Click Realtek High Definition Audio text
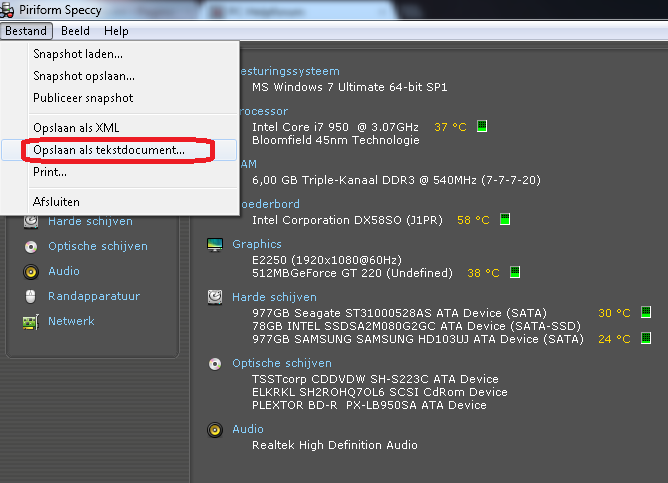668x483 pixels. point(335,445)
